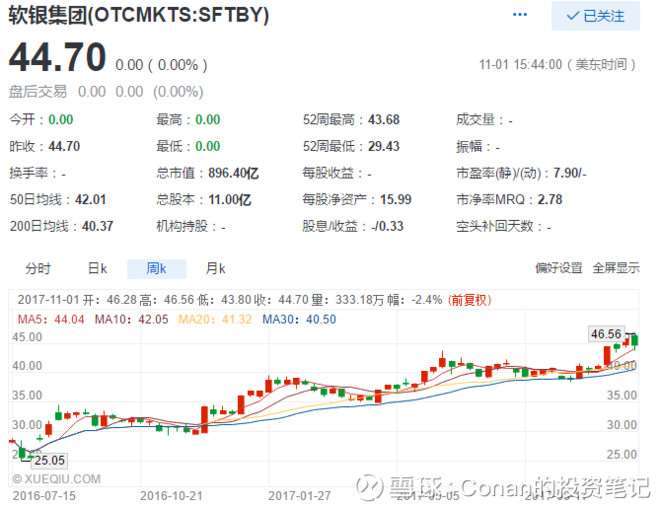Switch to the 日k chart tab
Viewport: 660px width, 505px height.
click(x=97, y=268)
